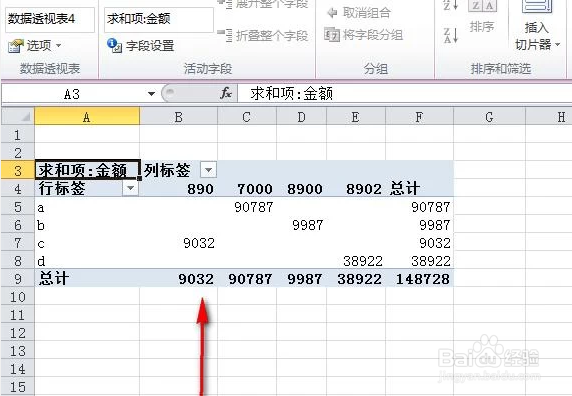This screenshot has width=572, height=396.
Task: Select cell E8 value 38922
Action: pyautogui.click(x=356, y=260)
